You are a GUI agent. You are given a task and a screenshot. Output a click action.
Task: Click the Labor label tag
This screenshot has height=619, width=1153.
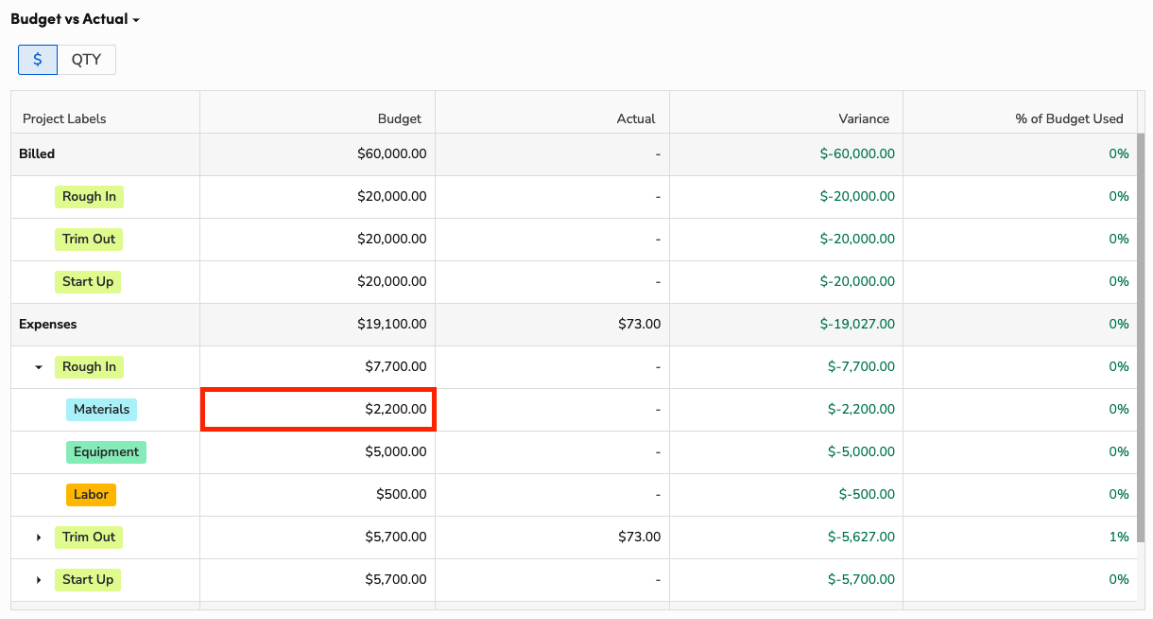pyautogui.click(x=91, y=495)
